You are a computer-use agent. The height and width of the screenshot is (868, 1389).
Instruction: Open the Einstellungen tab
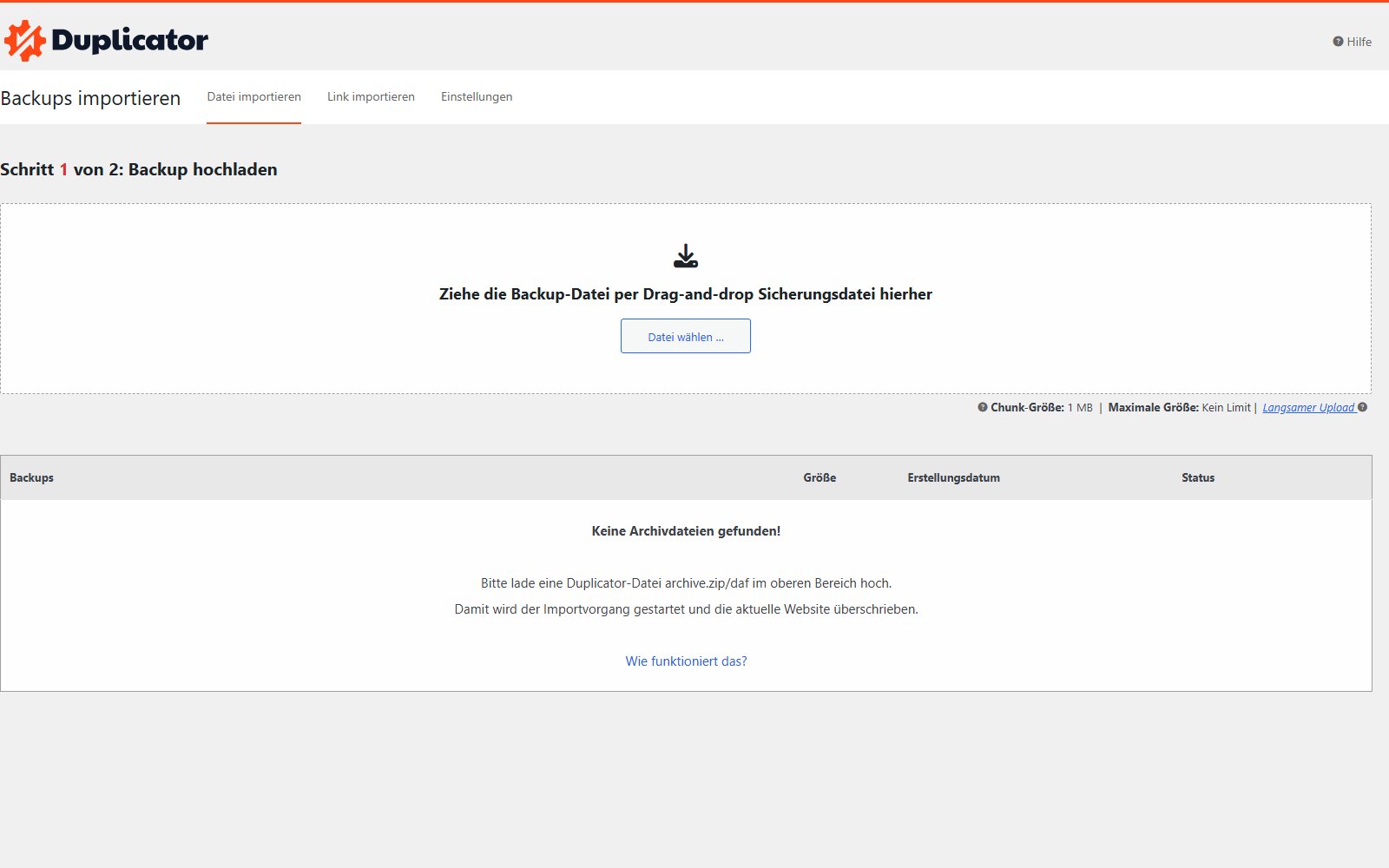coord(477,97)
